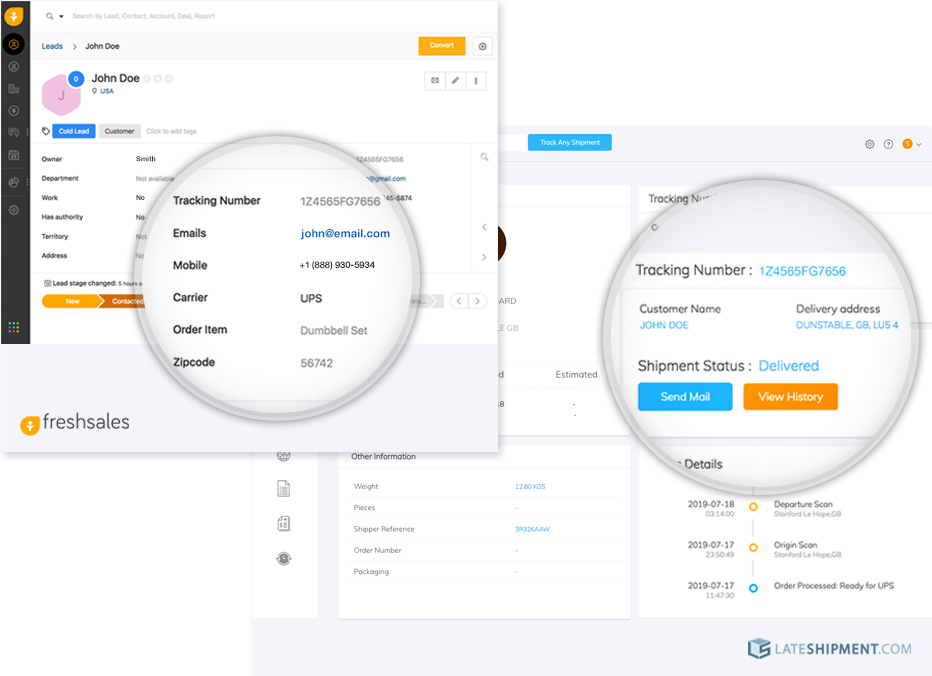This screenshot has width=932, height=676.
Task: Go back to Leads breadcrumb
Action: click(x=52, y=46)
